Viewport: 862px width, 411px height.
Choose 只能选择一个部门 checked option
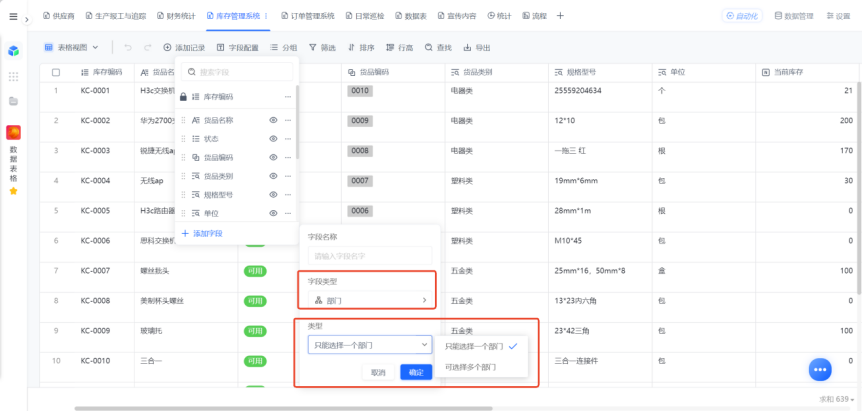pos(481,347)
